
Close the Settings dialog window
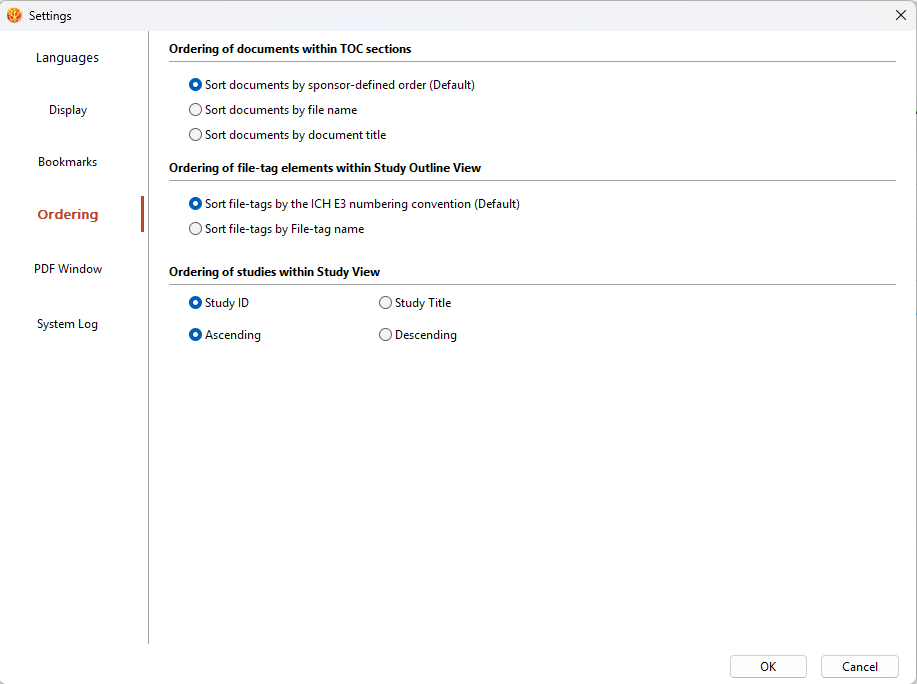901,15
